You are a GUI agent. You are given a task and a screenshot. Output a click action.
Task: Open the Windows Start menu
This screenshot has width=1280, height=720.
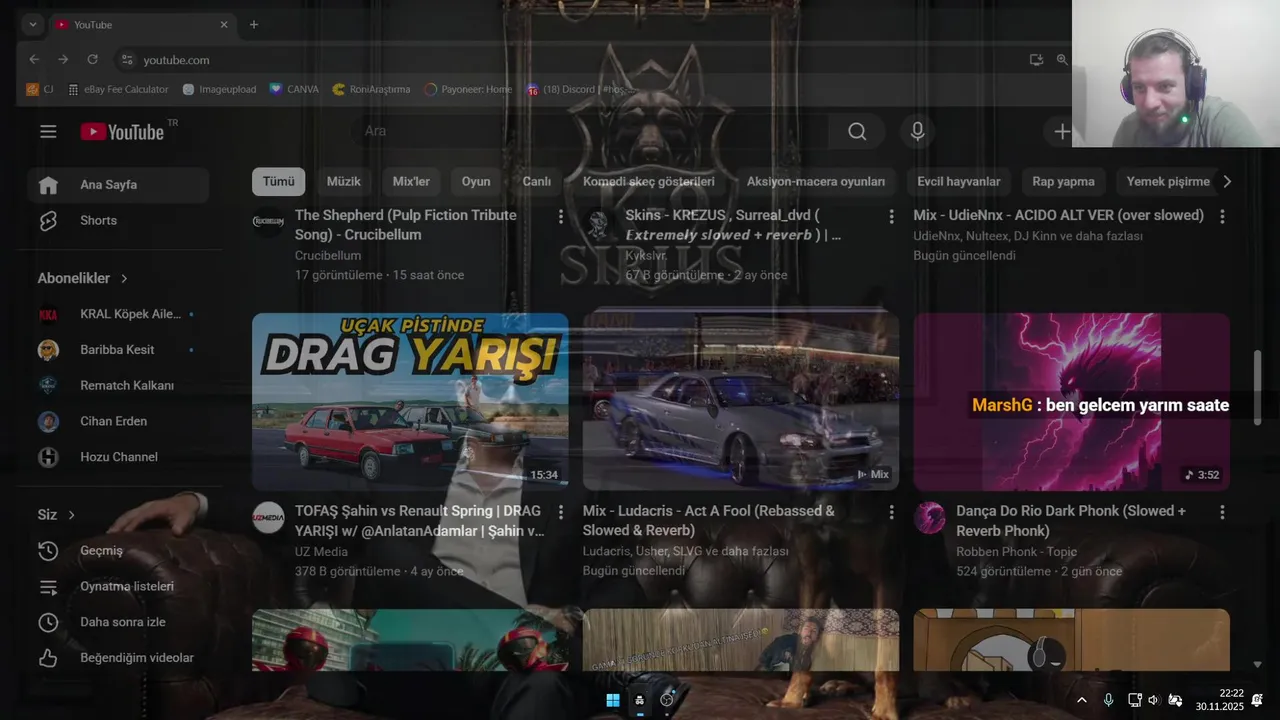612,700
